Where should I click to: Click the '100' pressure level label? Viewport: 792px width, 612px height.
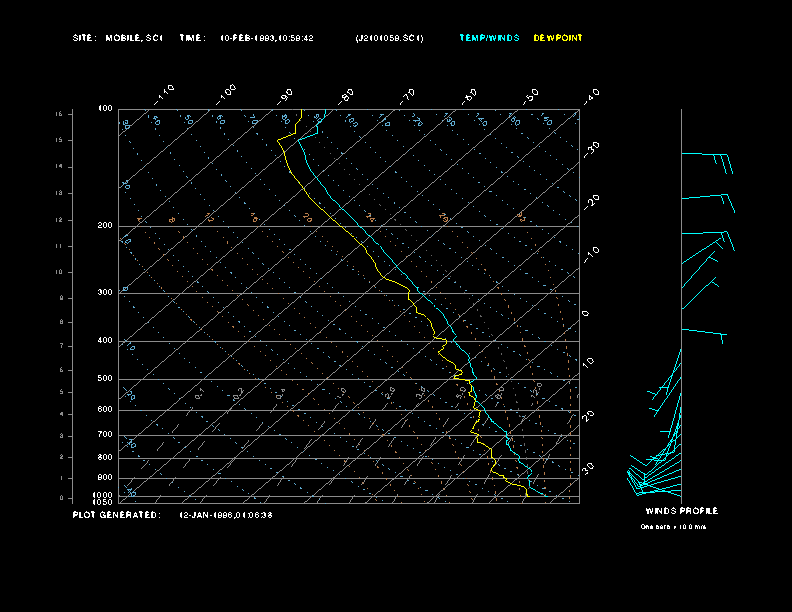(x=105, y=109)
